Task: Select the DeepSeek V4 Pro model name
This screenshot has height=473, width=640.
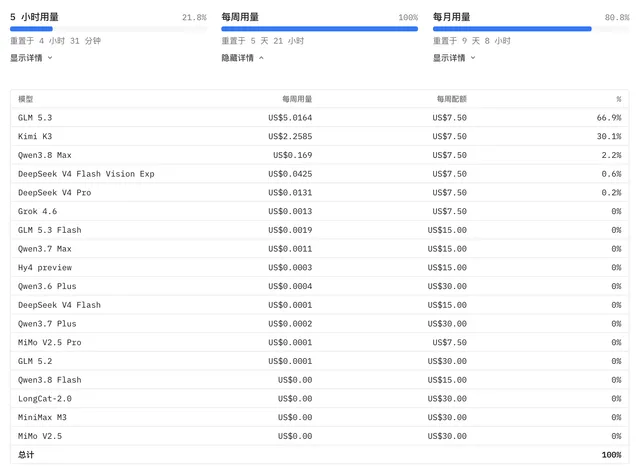Action: click(x=55, y=193)
